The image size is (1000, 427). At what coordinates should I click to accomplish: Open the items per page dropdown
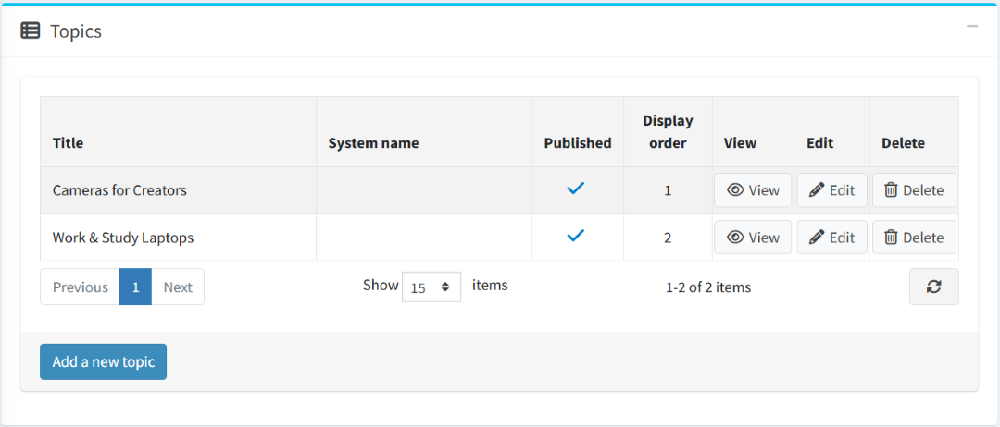(x=431, y=287)
